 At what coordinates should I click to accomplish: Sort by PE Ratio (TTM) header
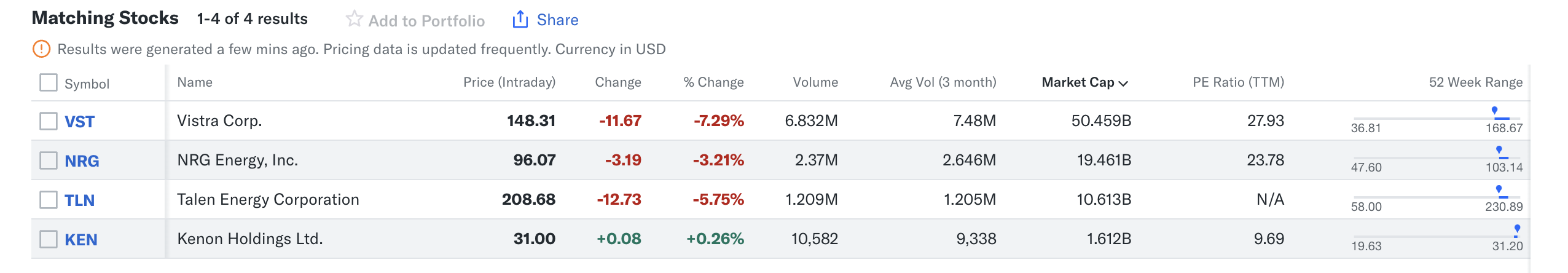click(x=1238, y=82)
